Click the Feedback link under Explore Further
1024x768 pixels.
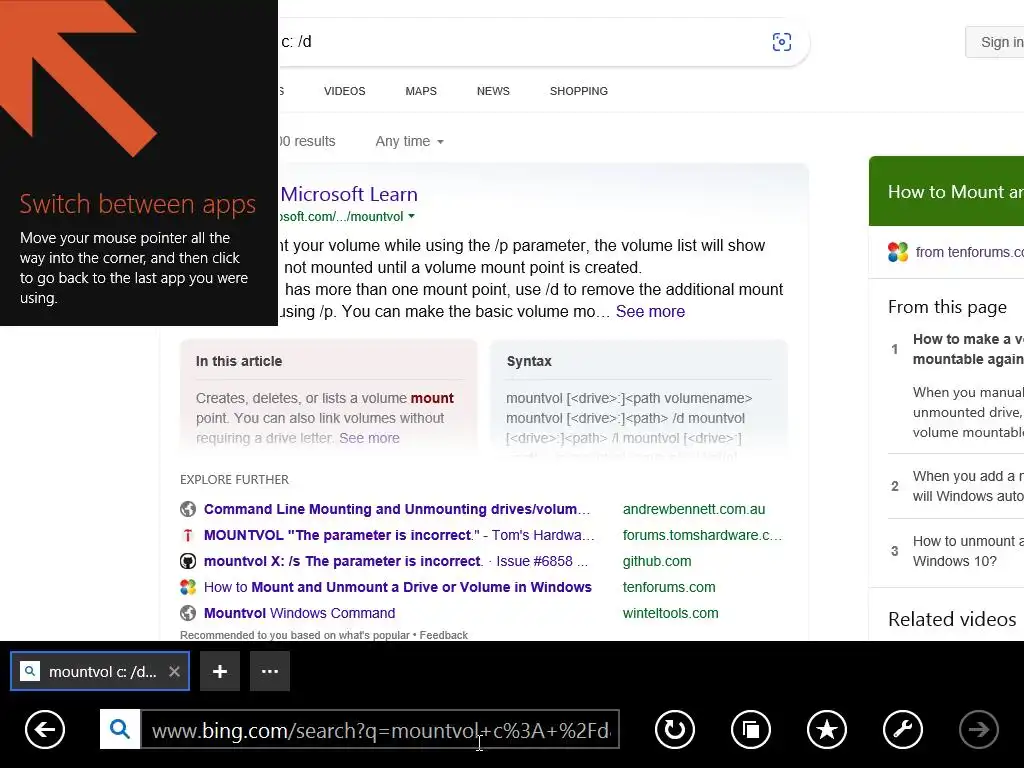[x=443, y=635]
